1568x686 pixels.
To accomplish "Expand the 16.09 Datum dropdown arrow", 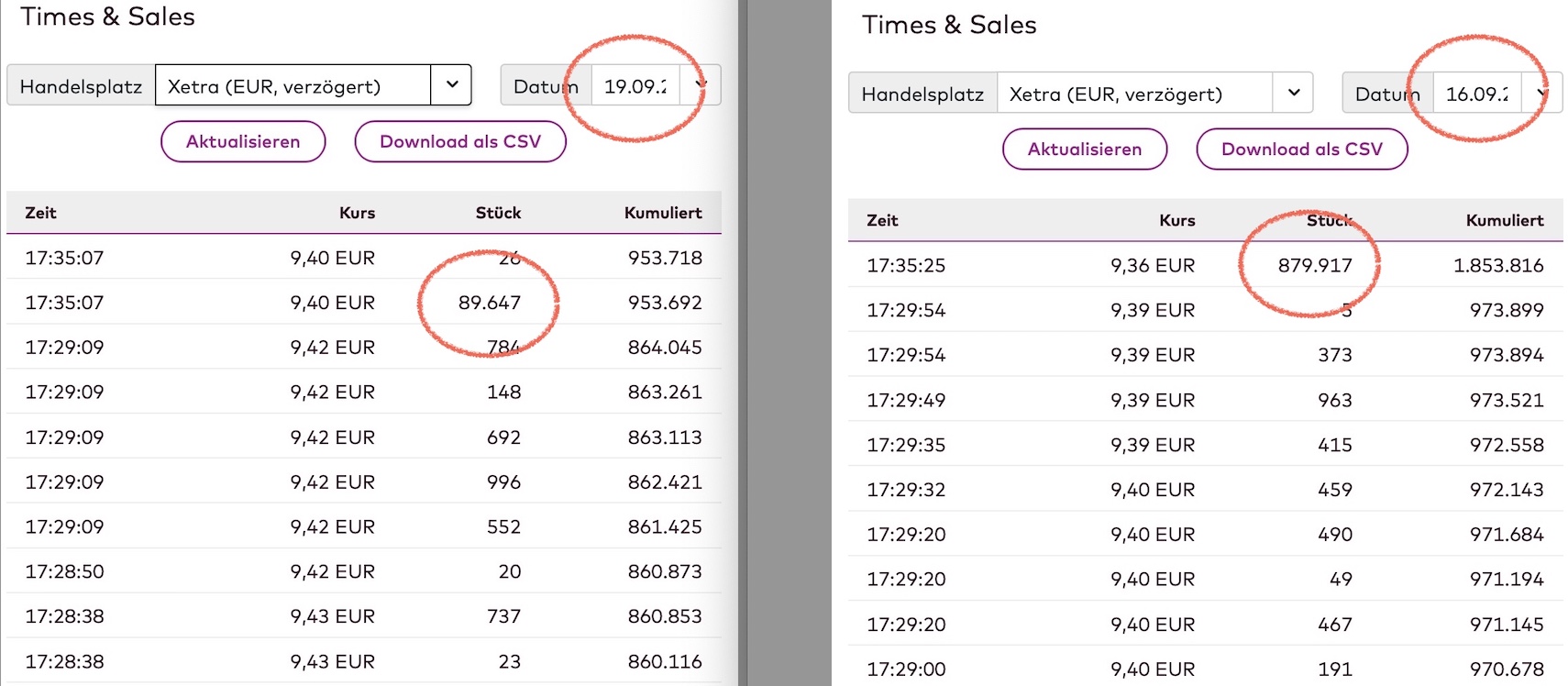I will [x=1542, y=93].
